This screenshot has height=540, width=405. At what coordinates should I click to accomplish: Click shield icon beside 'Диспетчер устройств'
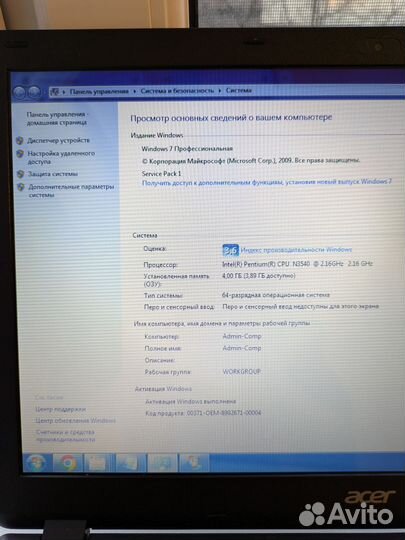(x=20, y=141)
